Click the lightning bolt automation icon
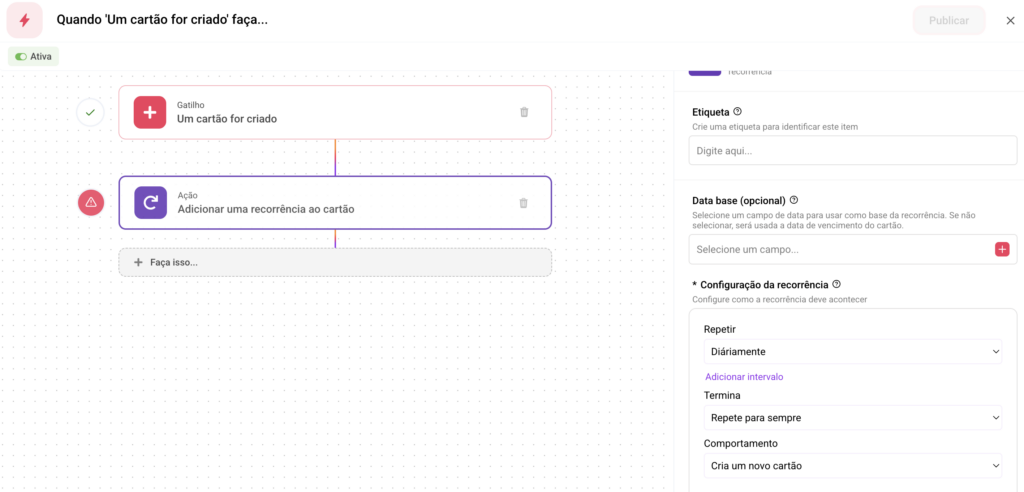 coord(24,20)
